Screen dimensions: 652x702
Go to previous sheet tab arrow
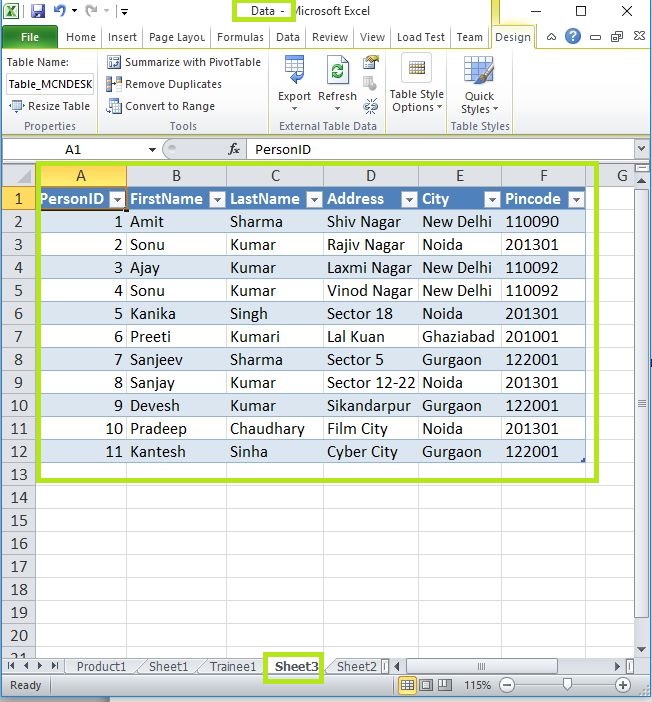(x=26, y=666)
